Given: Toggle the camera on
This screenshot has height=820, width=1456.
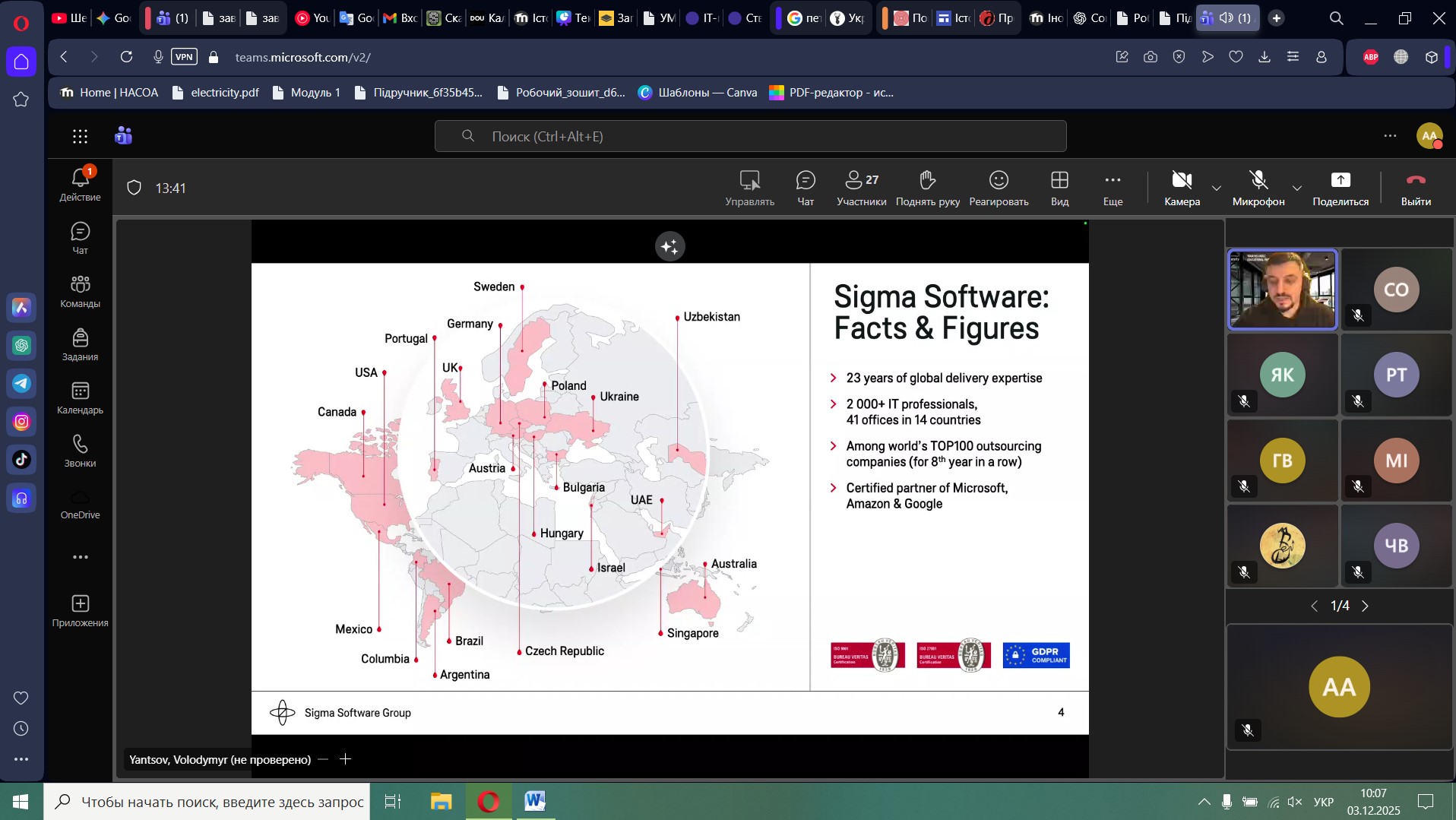Looking at the screenshot, I should pos(1181,187).
